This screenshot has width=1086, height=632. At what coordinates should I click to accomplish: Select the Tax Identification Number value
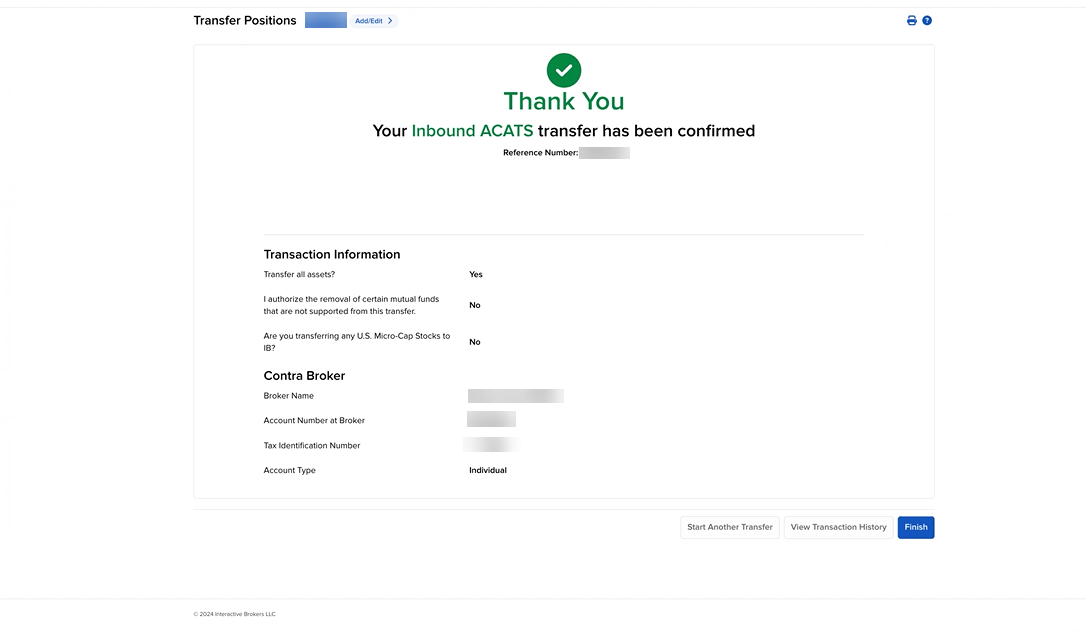click(x=489, y=444)
